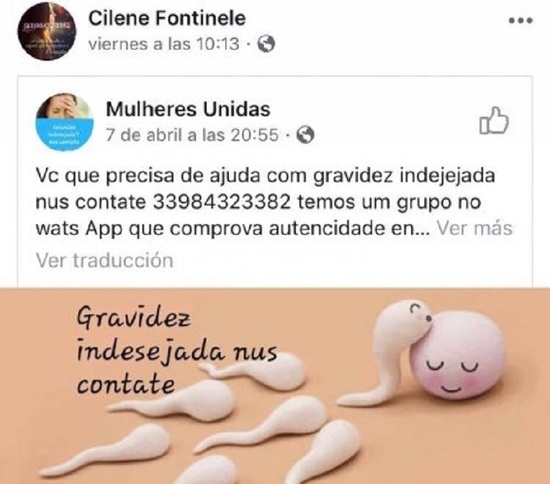Open the three-dots post options menu
The height and width of the screenshot is (484, 550).
(521, 21)
